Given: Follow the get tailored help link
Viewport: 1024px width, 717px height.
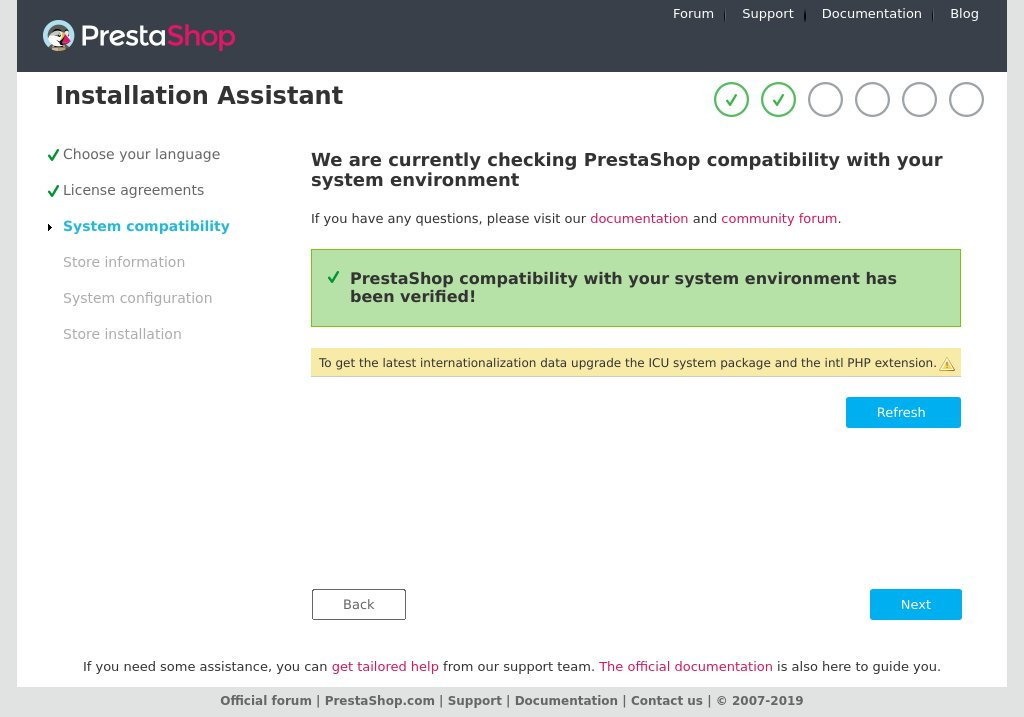Looking at the screenshot, I should (x=385, y=667).
